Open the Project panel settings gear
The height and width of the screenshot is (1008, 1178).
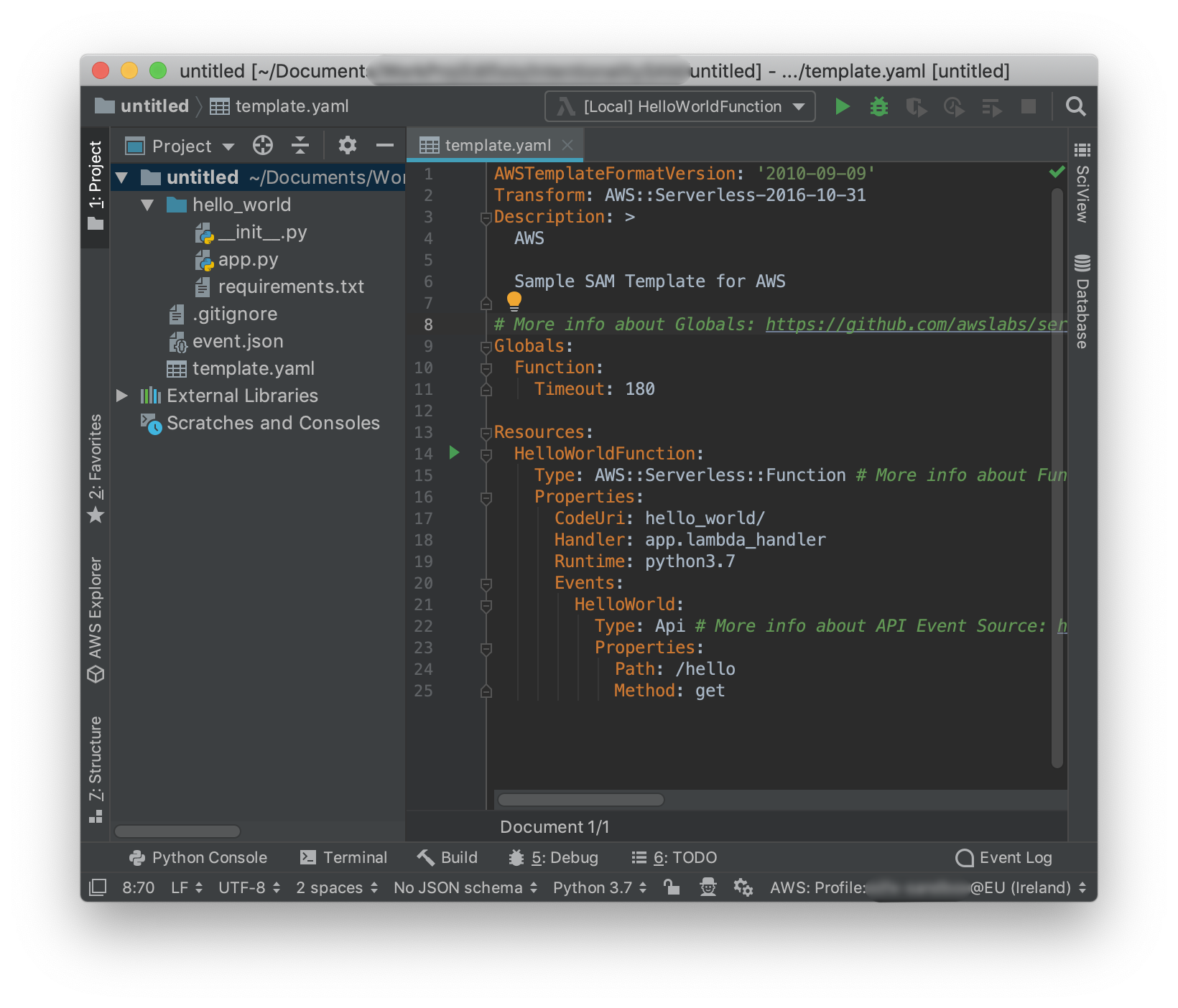tap(348, 145)
